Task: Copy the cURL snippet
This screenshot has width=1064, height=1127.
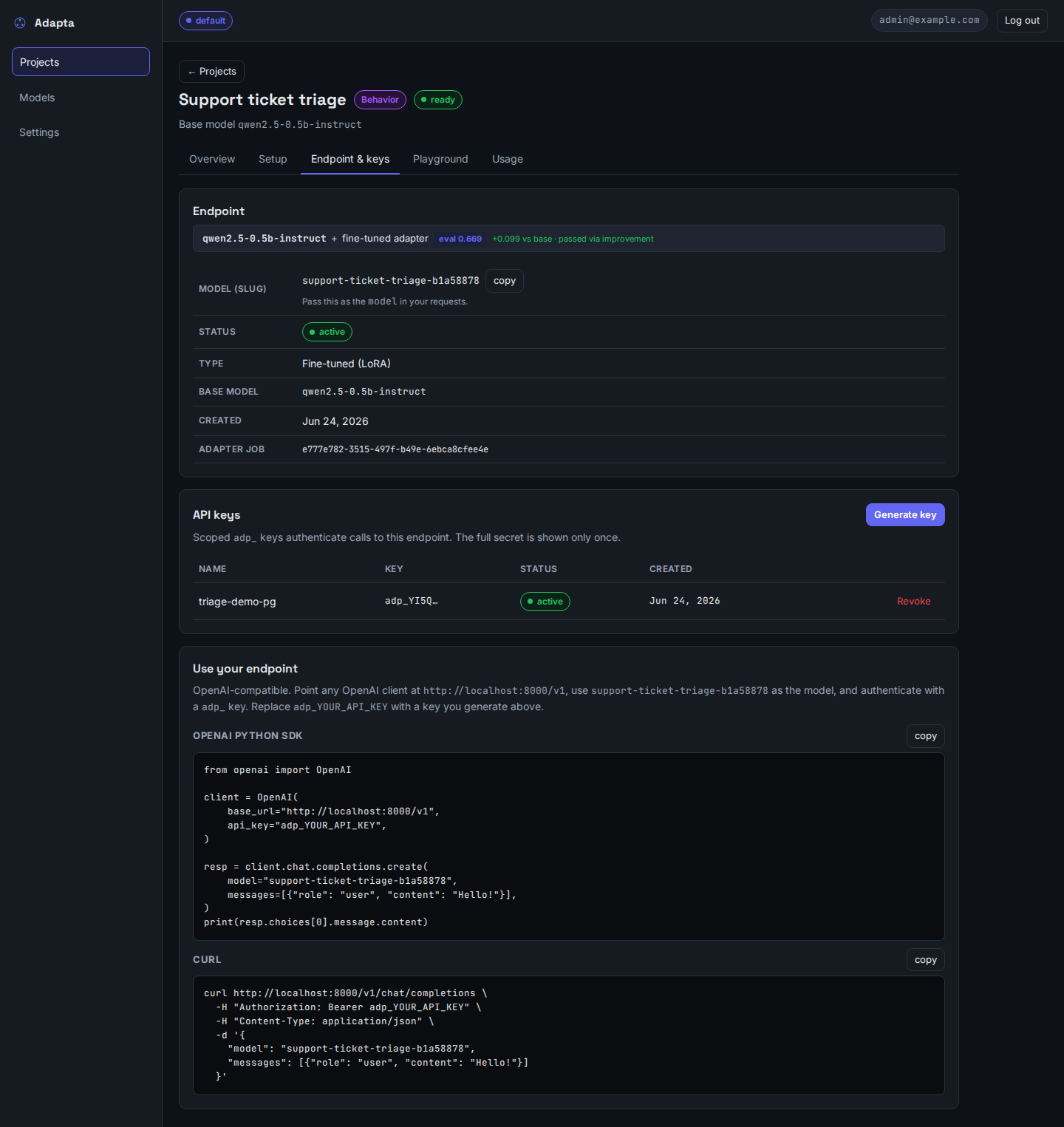Action: pyautogui.click(x=926, y=960)
